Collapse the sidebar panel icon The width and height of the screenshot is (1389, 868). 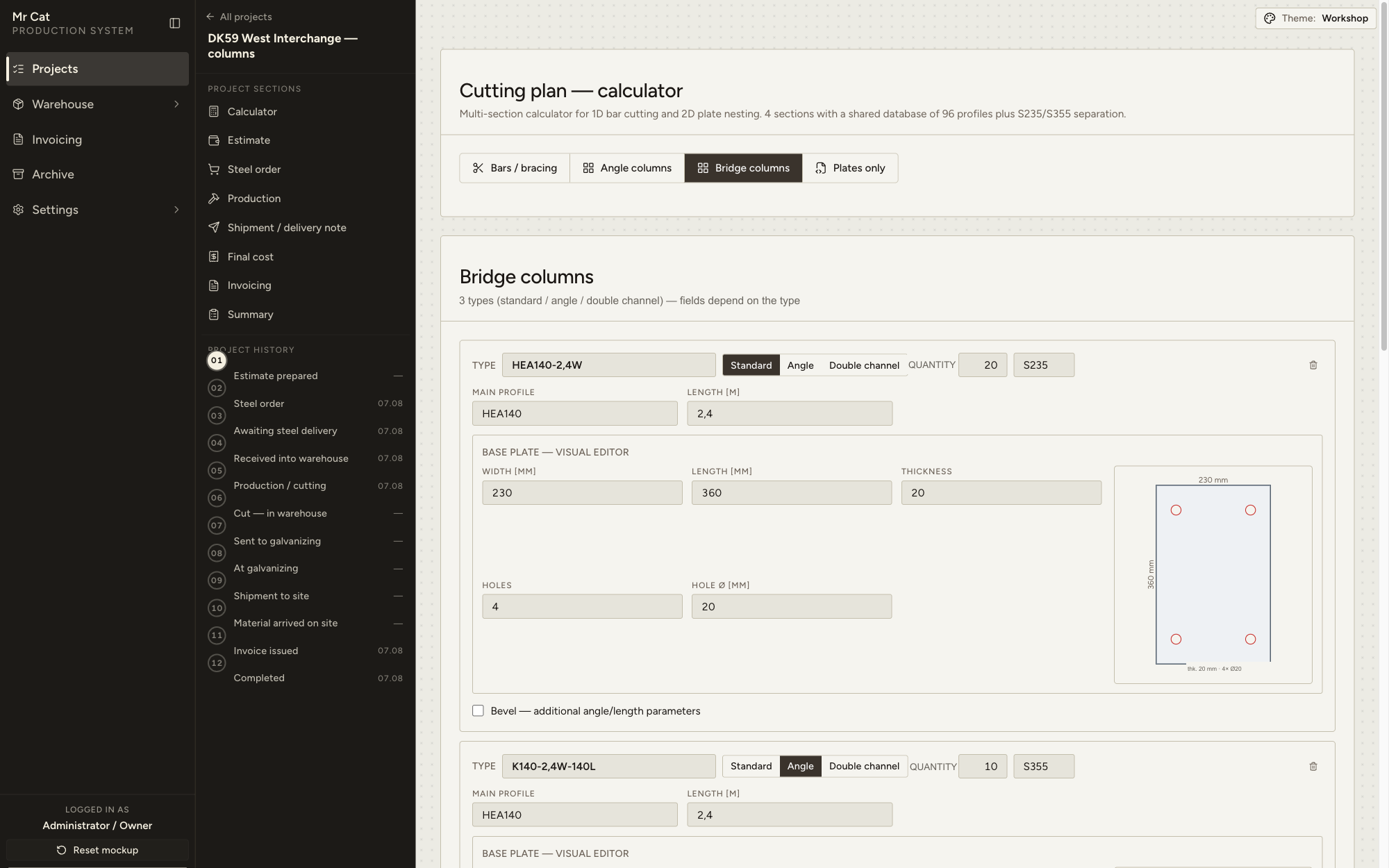(x=175, y=24)
